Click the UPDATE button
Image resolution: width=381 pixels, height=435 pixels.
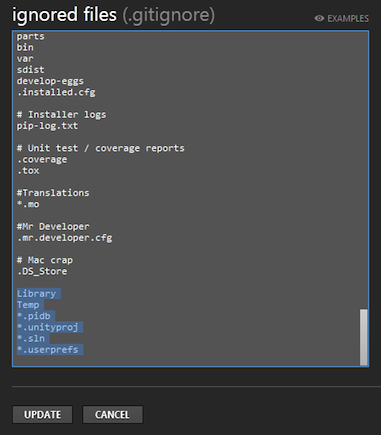pos(42,415)
